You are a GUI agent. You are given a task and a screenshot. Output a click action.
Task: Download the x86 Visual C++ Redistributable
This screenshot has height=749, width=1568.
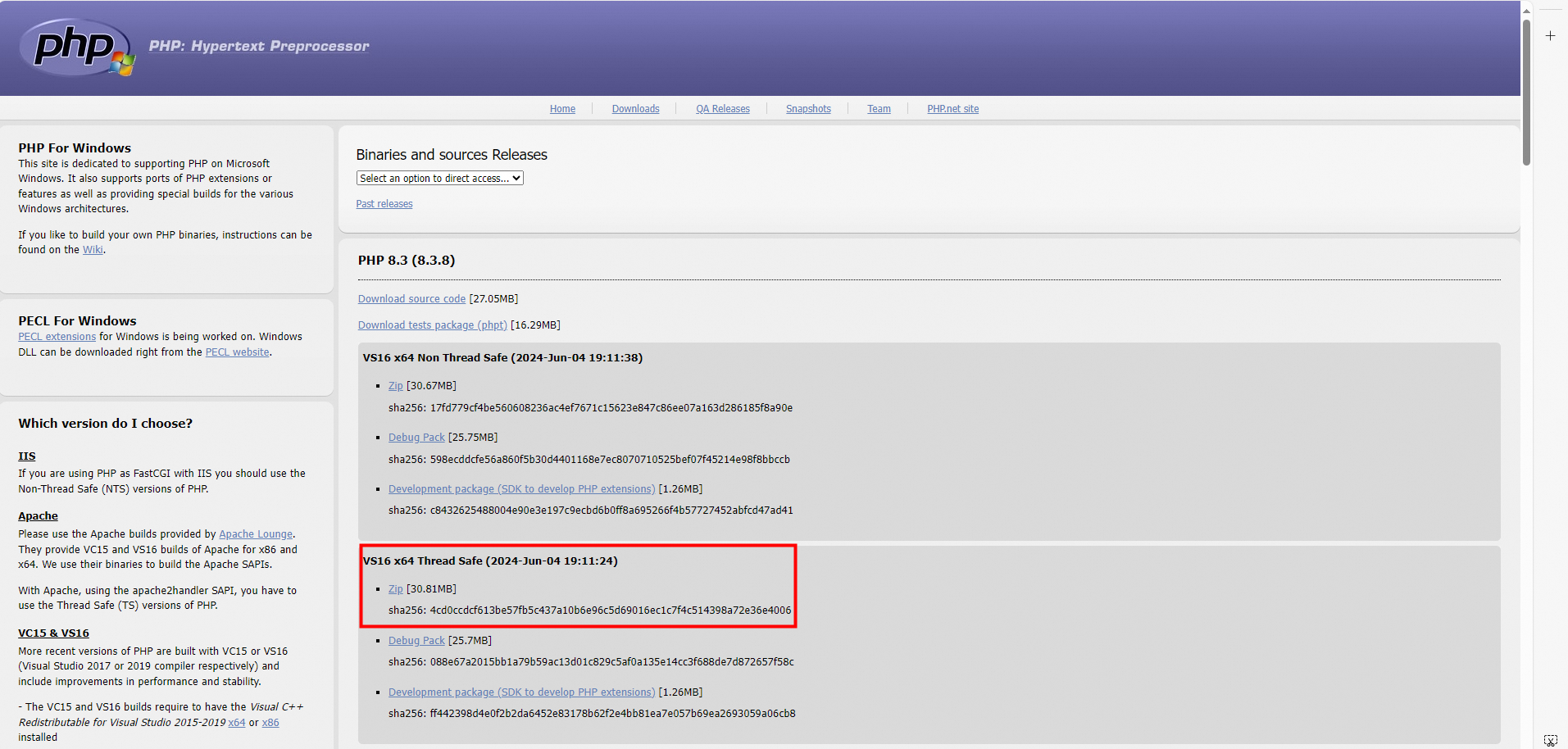[270, 723]
